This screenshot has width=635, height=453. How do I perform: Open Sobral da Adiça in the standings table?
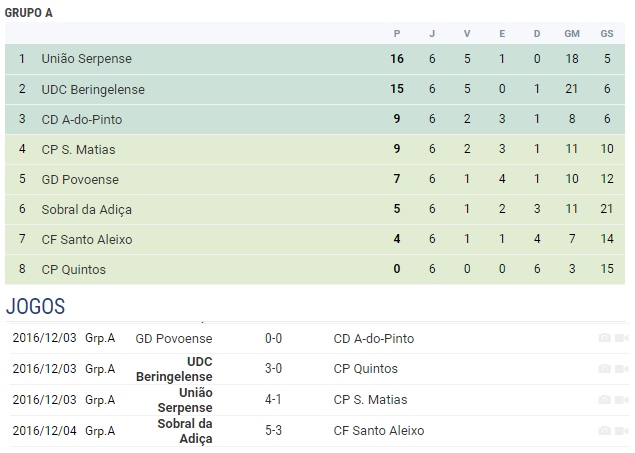point(86,209)
